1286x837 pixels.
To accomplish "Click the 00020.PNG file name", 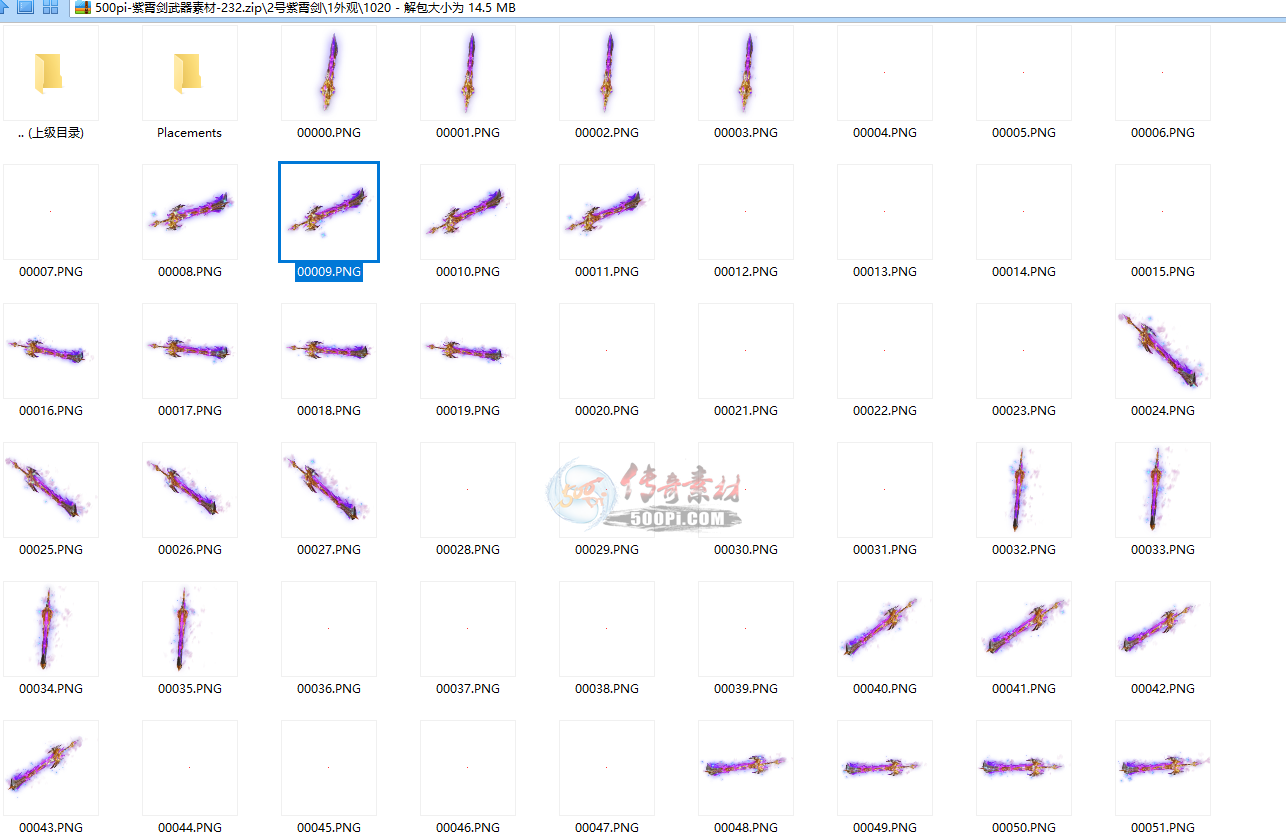I will point(607,411).
